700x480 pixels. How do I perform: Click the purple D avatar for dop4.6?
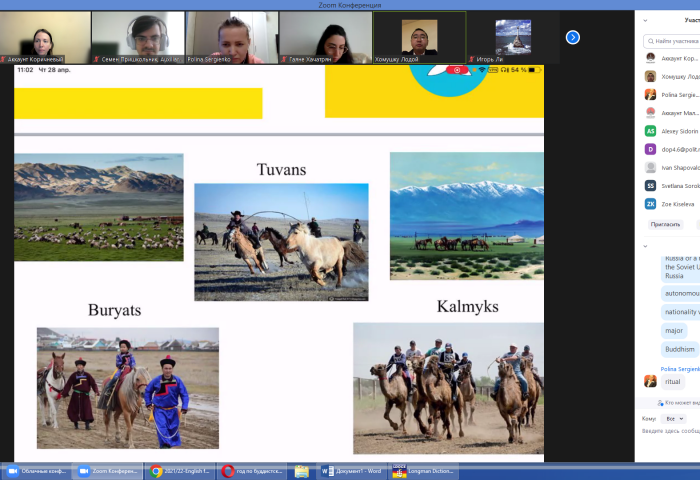point(650,149)
